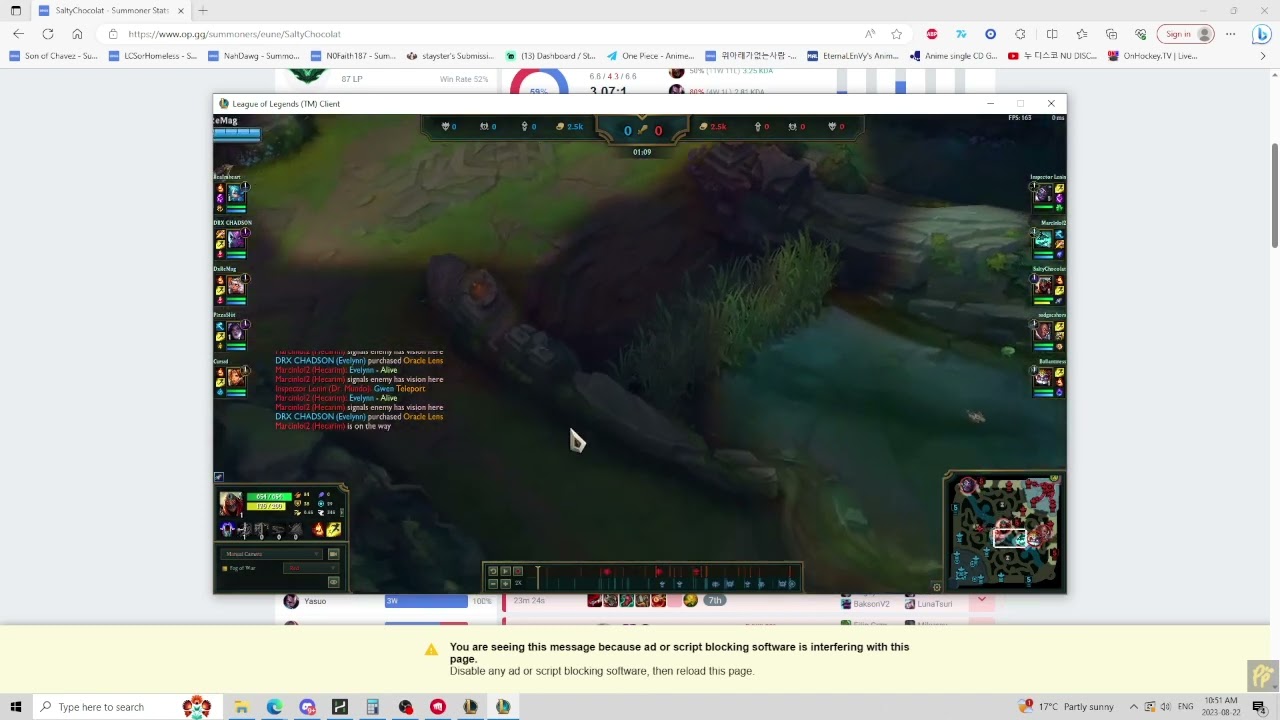
Task: Click the first ability icon in champion HUD
Action: click(245, 530)
